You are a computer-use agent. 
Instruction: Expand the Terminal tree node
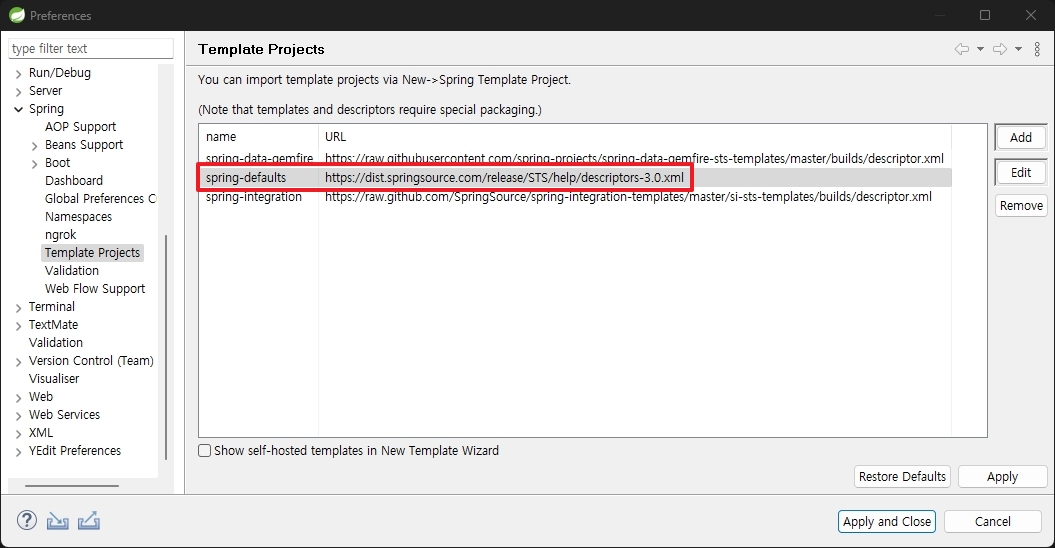19,308
